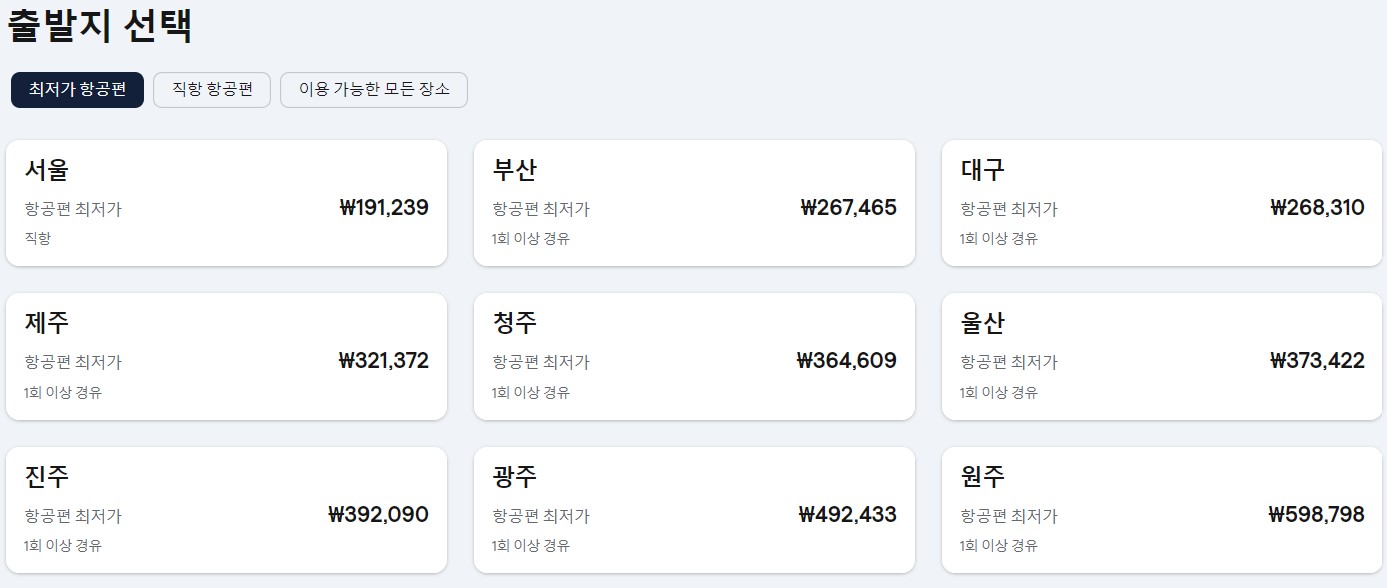
Task: Choose 이용 가능한 모든 장소 filter option
Action: pyautogui.click(x=374, y=89)
